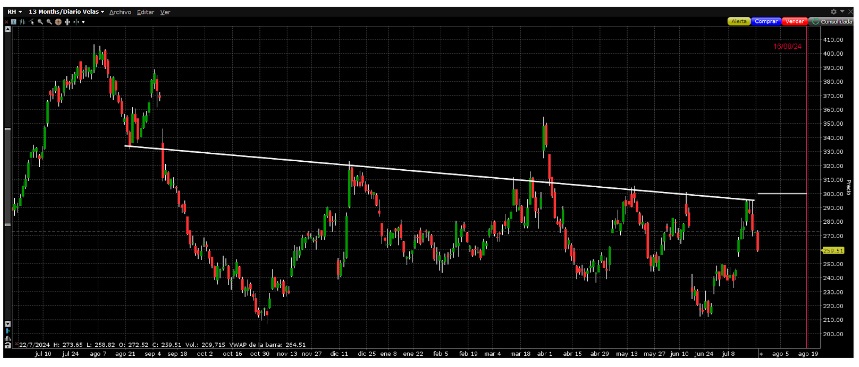Click the blue arrow icon at bottom left
859x367 pixels.
[8, 331]
